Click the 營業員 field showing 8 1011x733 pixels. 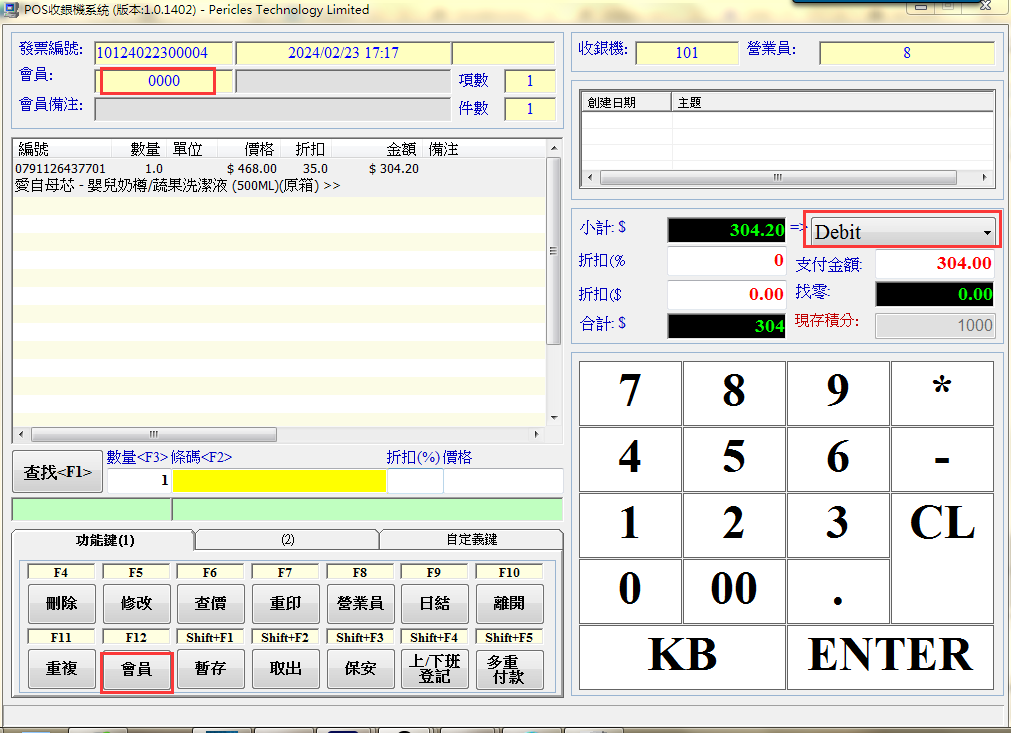click(x=907, y=53)
